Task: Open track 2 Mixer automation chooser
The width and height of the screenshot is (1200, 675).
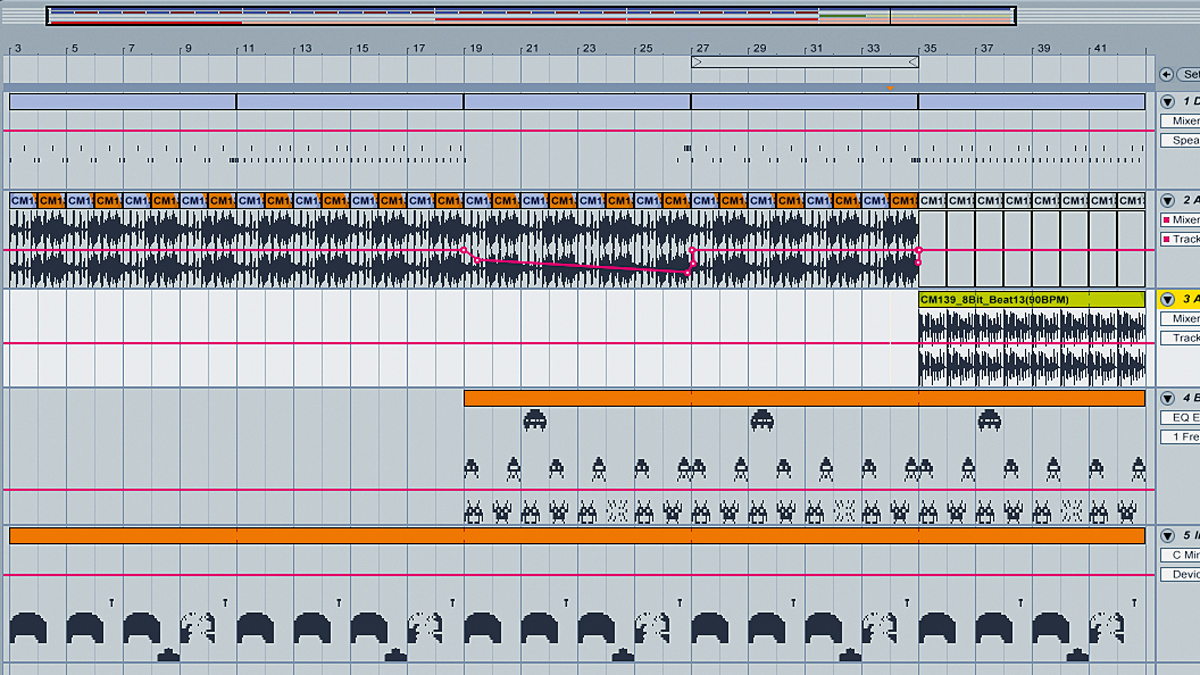Action: tap(1181, 220)
